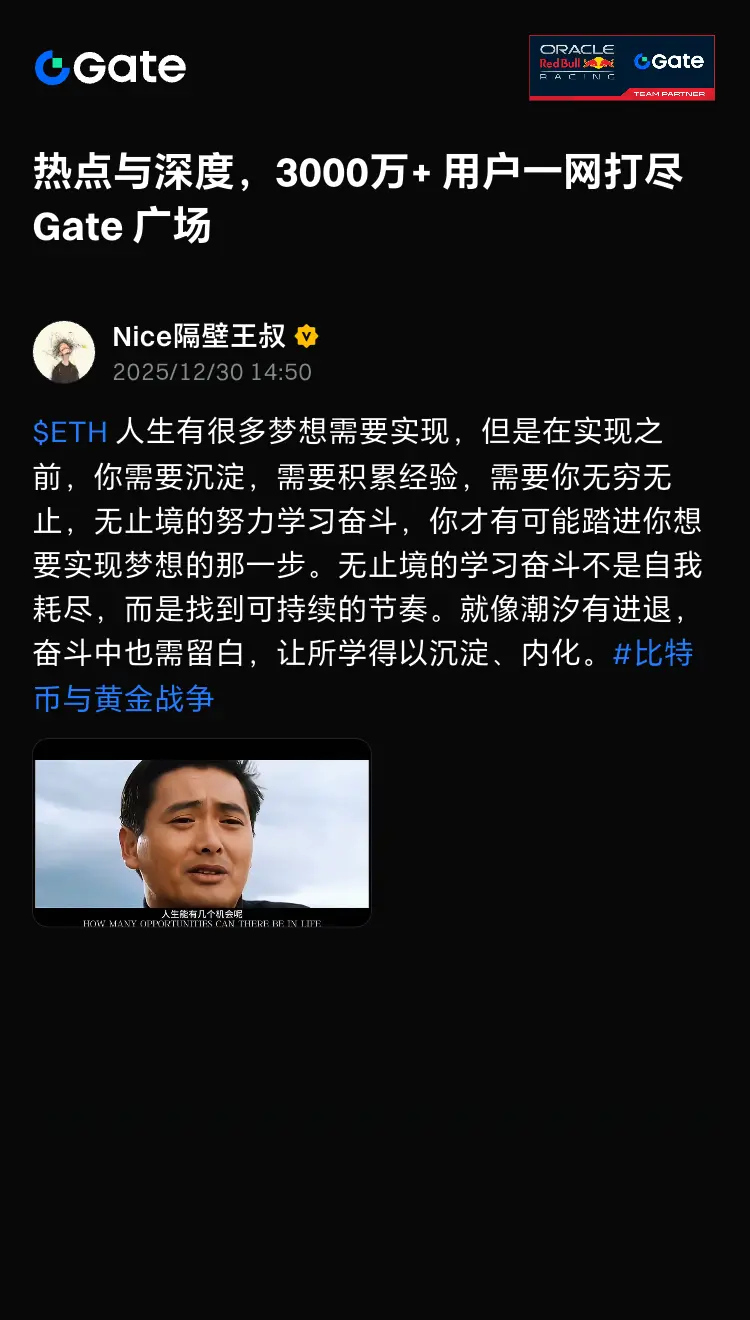Viewport: 750px width, 1320px height.
Task: Click the Gate 广场 title text
Action: 122,226
